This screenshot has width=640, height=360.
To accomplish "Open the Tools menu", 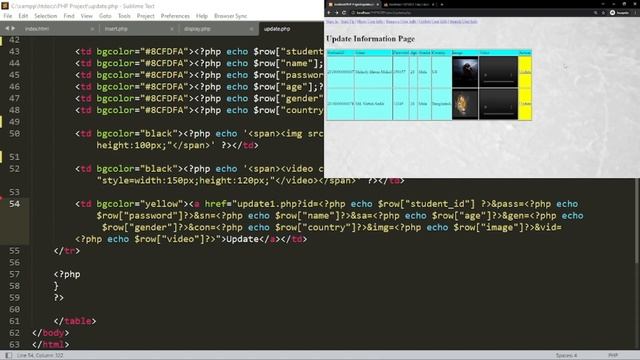I will pos(124,16).
